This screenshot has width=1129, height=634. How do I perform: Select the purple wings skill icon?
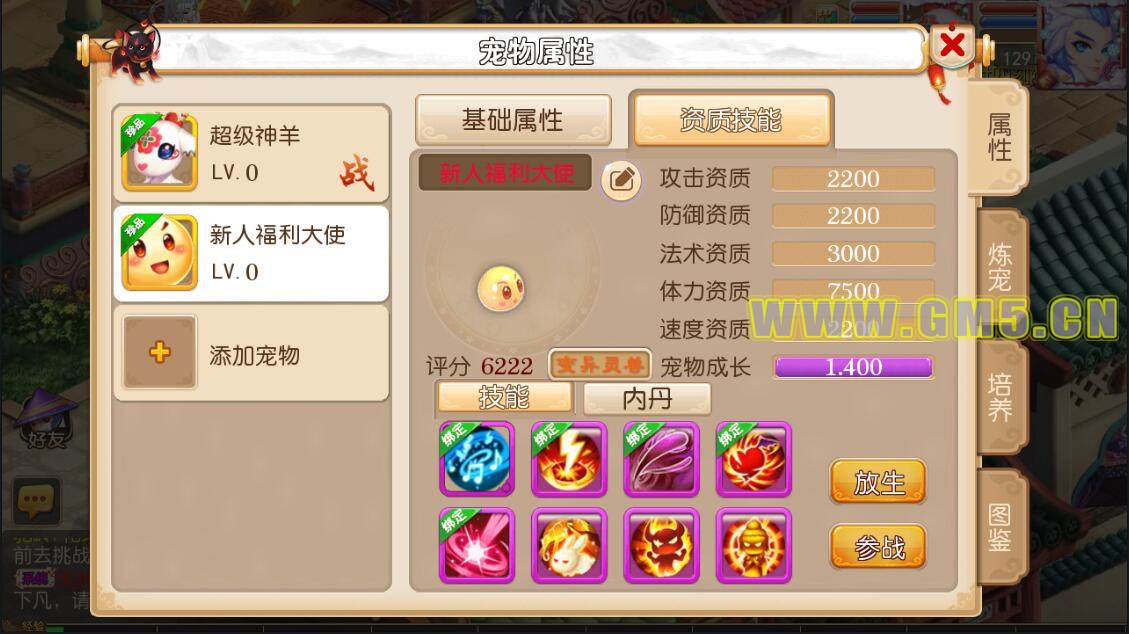click(661, 459)
